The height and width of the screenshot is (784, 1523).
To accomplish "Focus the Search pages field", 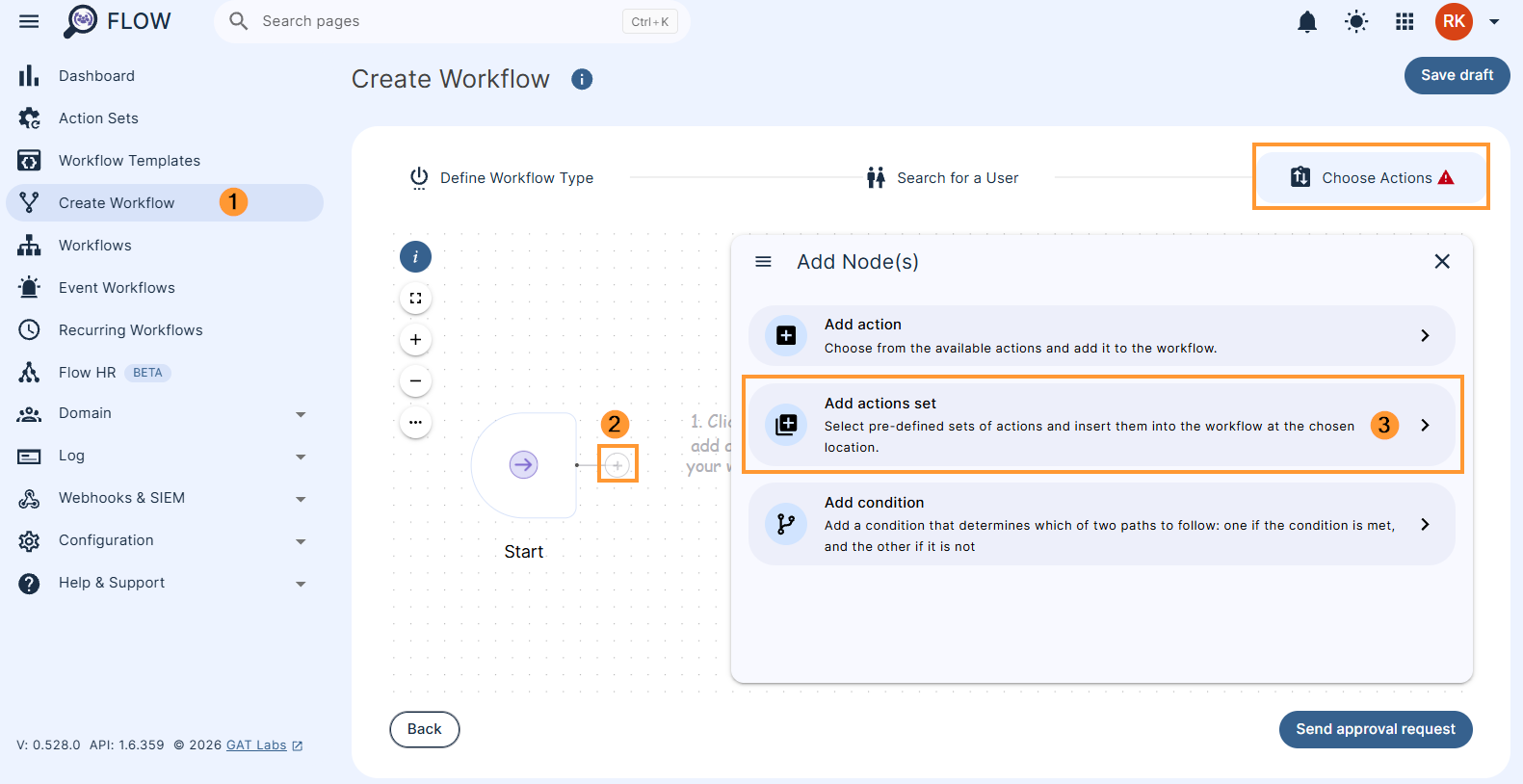I will pos(452,21).
